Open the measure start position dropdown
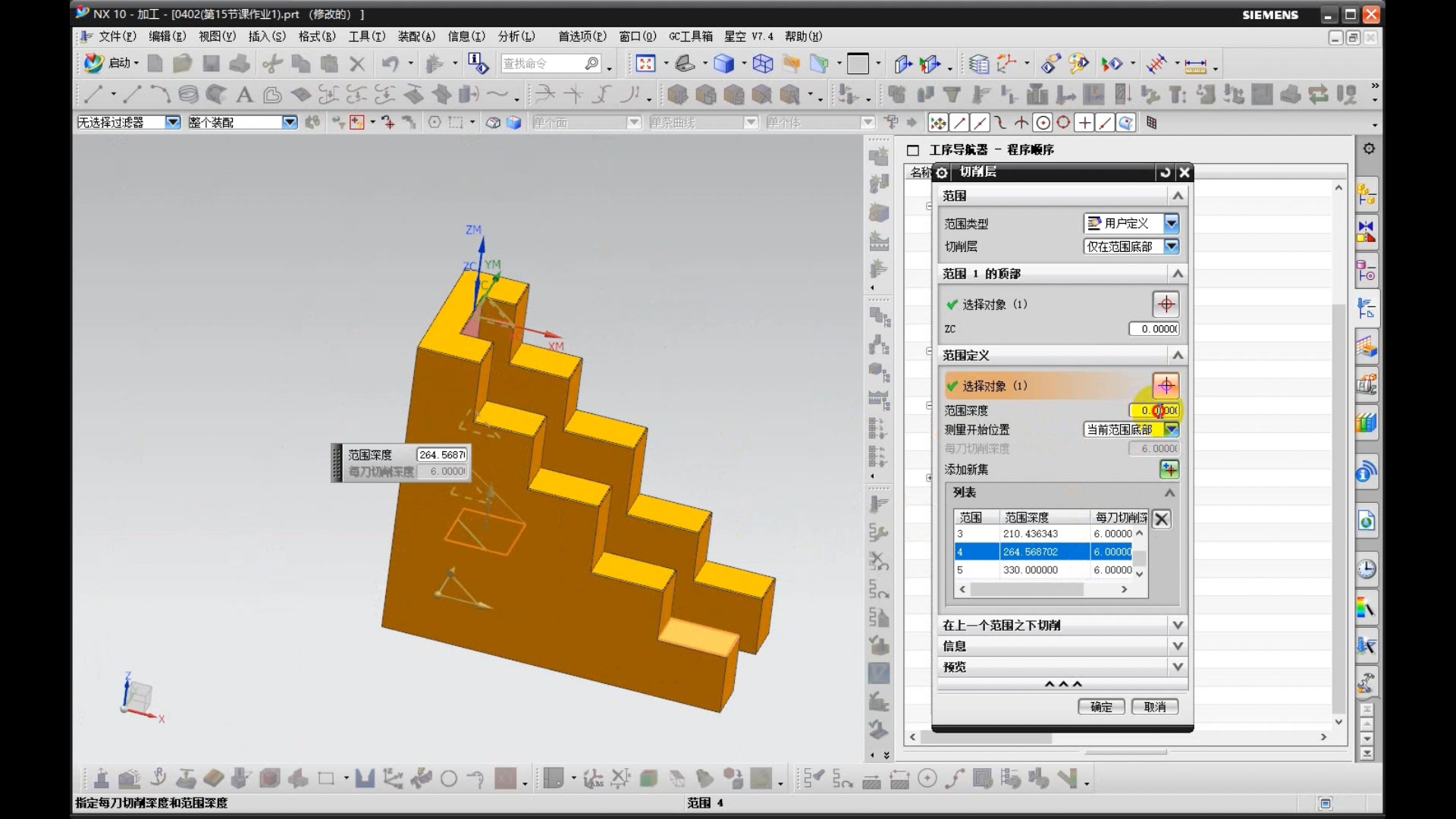1456x819 pixels. point(1172,429)
